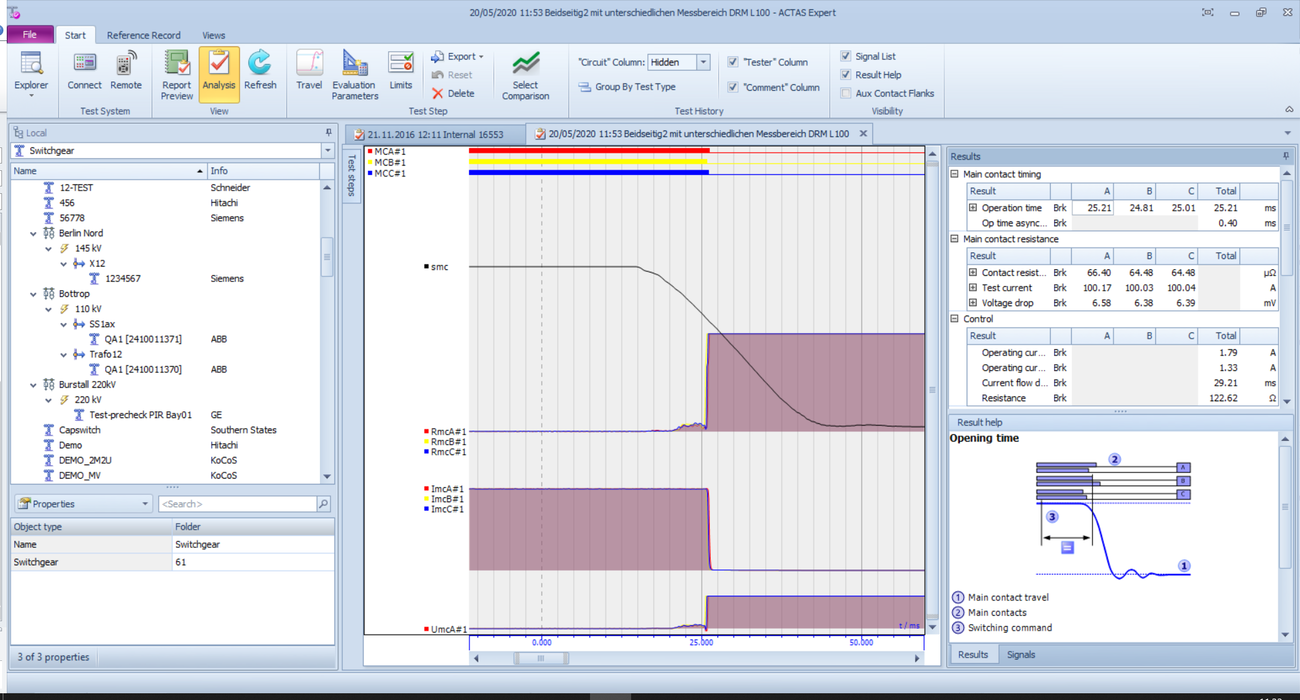Image resolution: width=1300 pixels, height=700 pixels.
Task: Pin the Local explorer panel
Action: tap(328, 132)
